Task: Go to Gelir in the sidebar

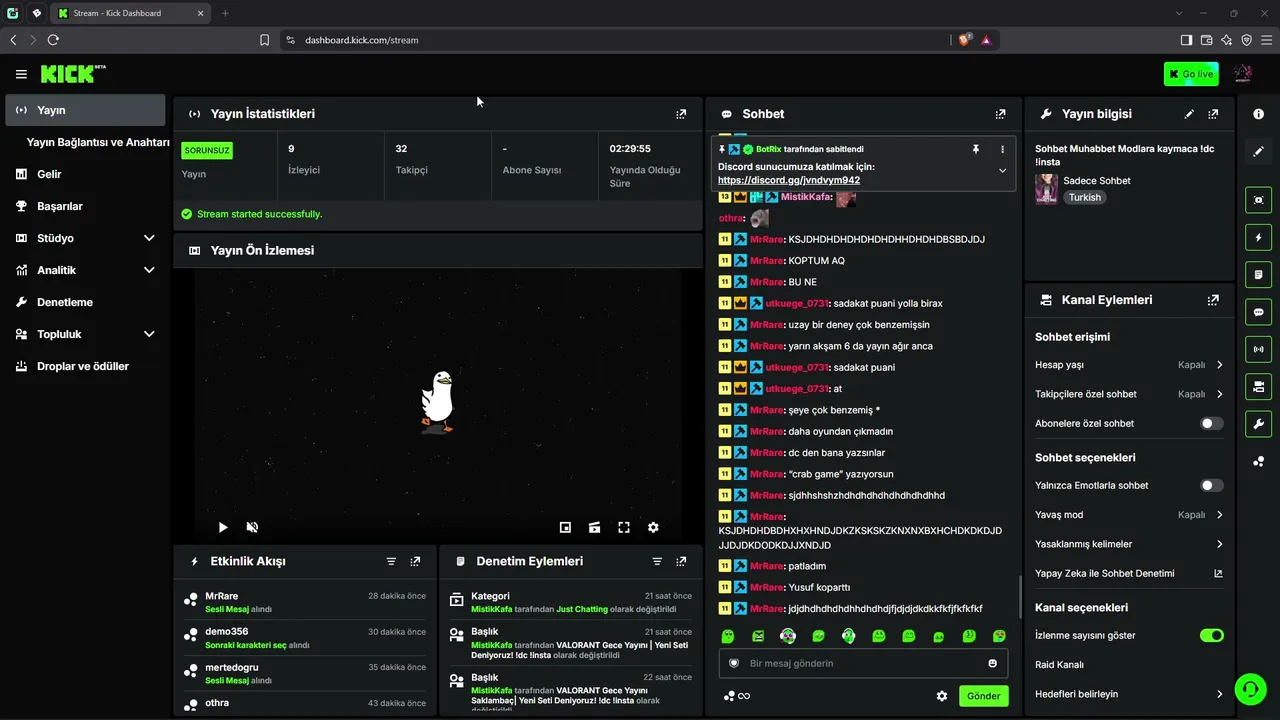Action: pyautogui.click(x=85, y=174)
